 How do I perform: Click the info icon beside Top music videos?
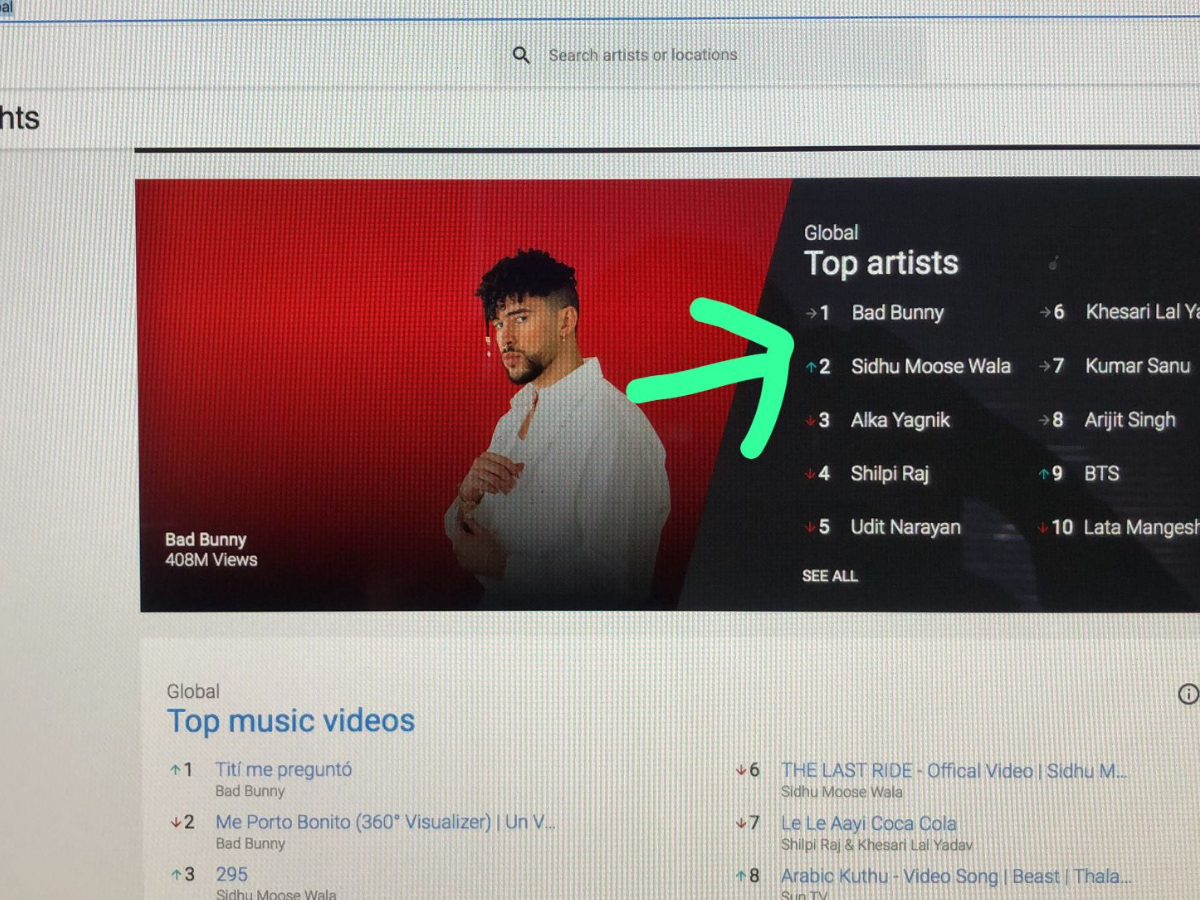(x=1188, y=694)
